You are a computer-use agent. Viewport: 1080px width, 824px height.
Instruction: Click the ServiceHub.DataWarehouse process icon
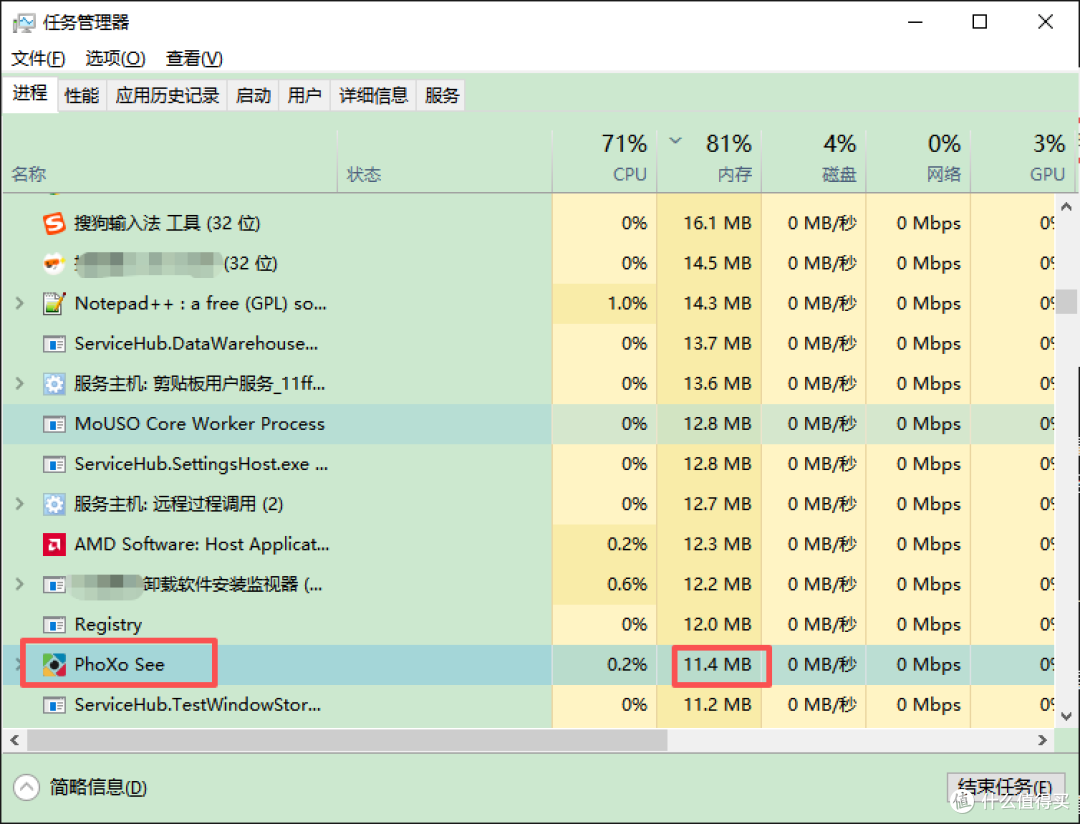(x=54, y=344)
